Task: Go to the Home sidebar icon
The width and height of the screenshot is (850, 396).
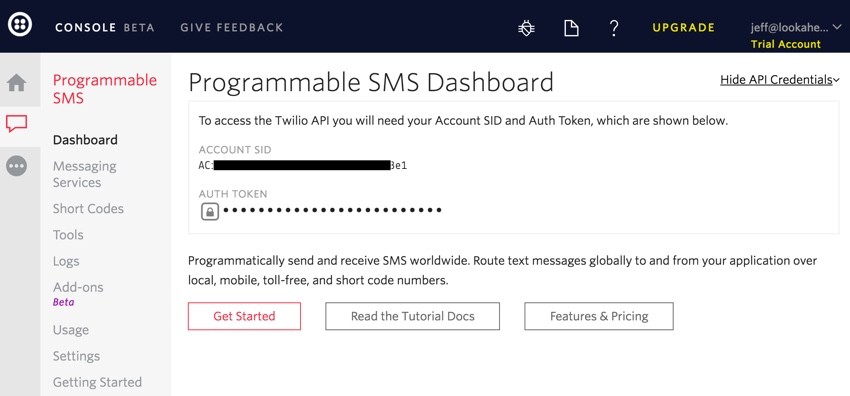Action: (x=17, y=83)
